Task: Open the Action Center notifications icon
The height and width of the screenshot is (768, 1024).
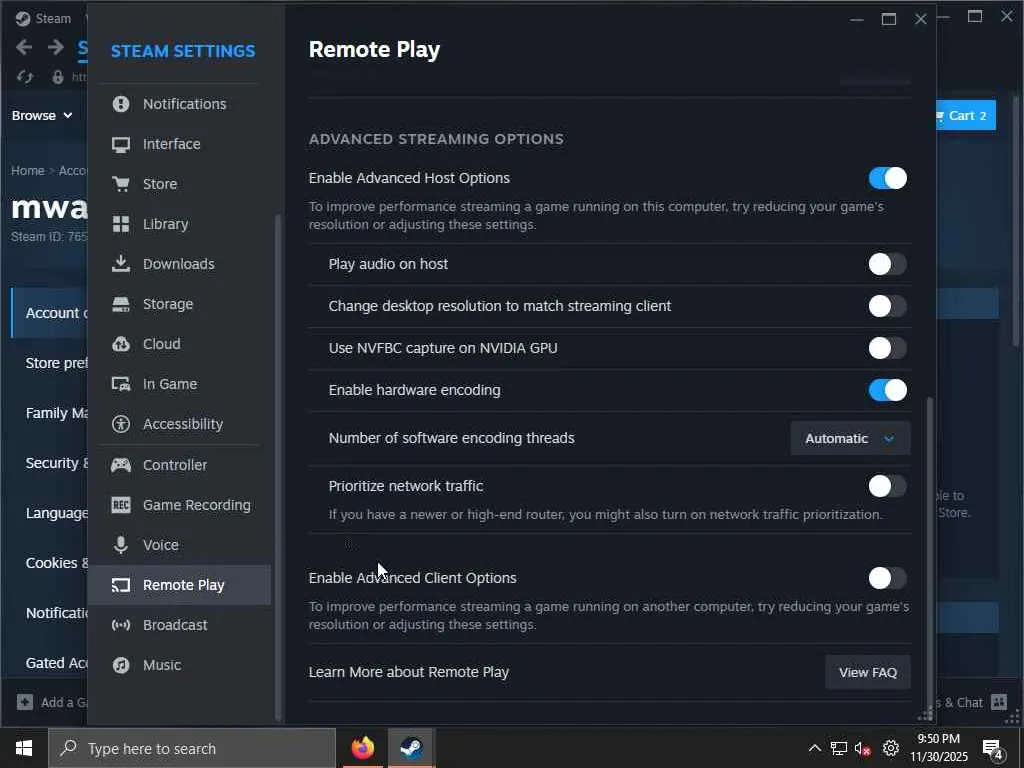Action: pyautogui.click(x=993, y=748)
